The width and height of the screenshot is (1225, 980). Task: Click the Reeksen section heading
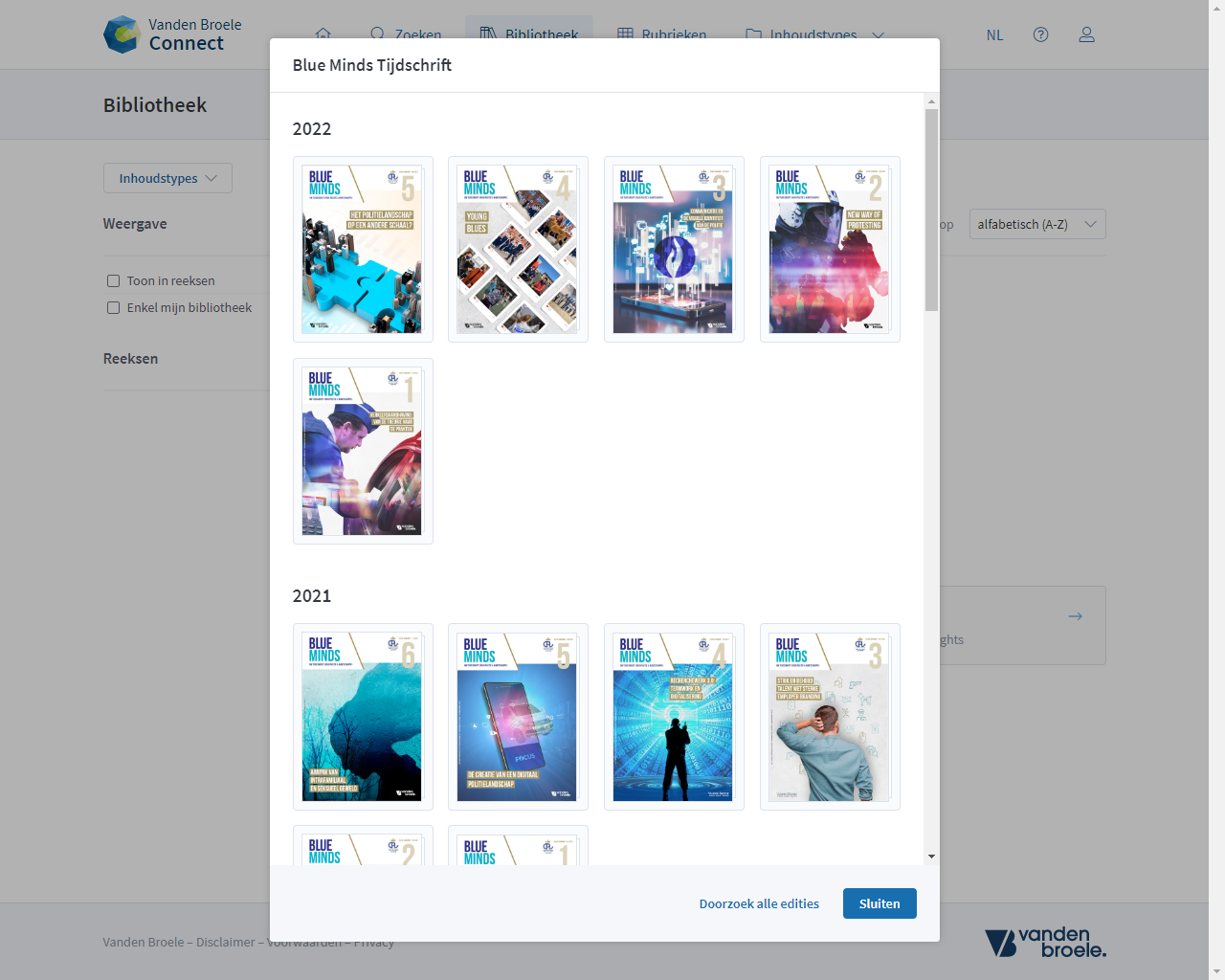pos(131,359)
